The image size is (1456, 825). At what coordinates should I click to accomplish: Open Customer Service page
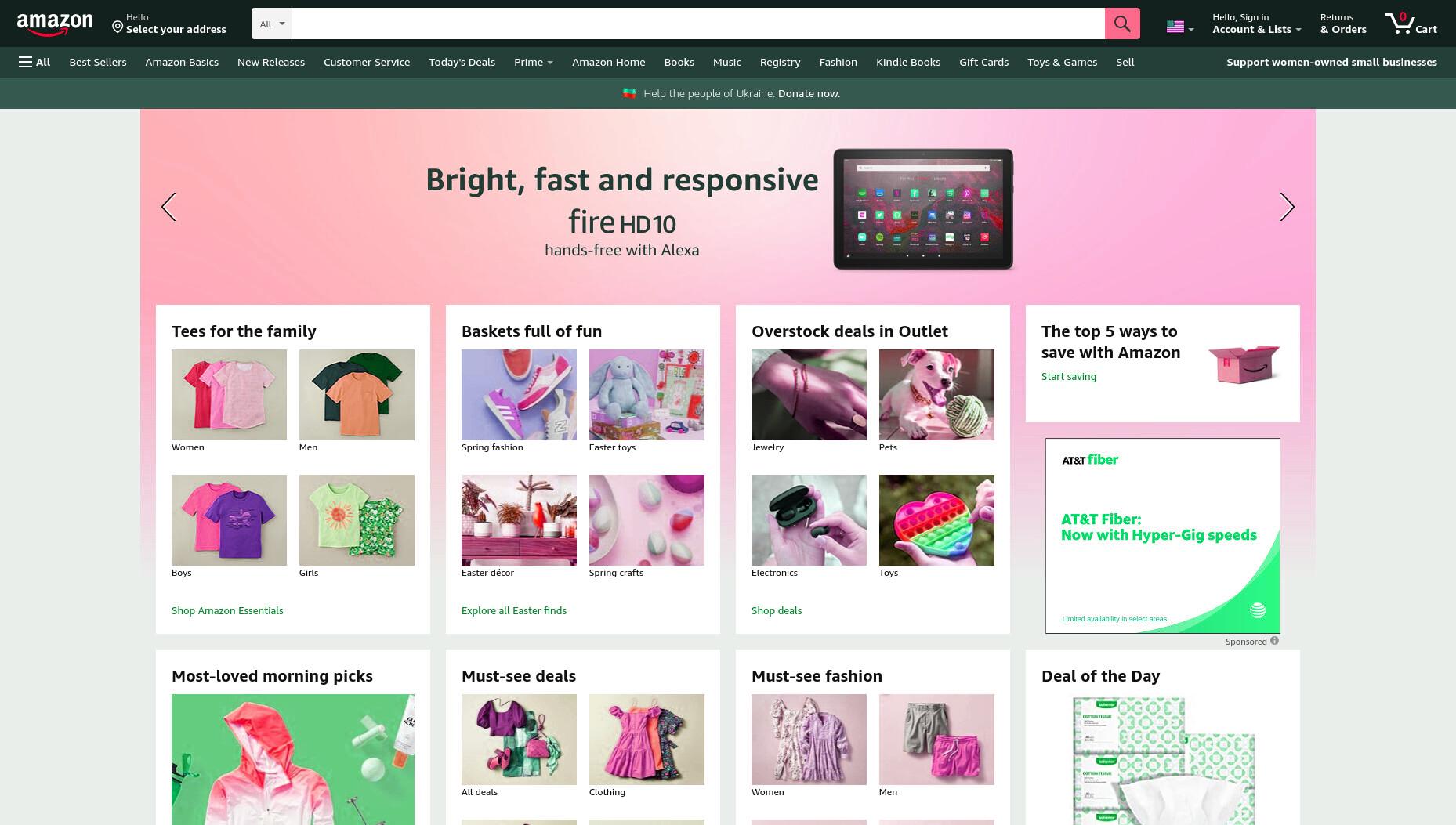pos(367,62)
